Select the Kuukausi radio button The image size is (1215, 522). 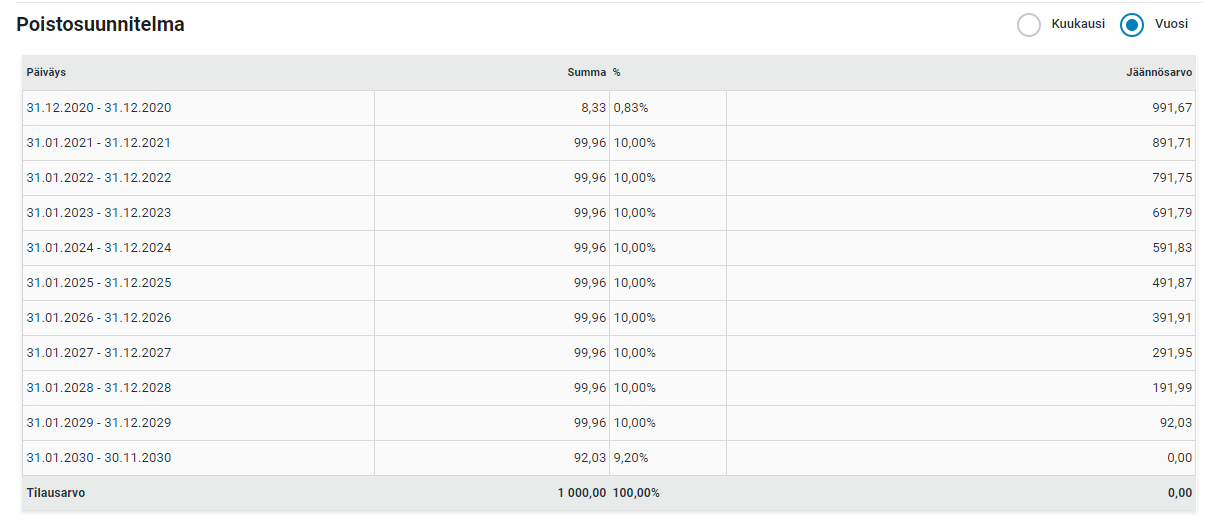tap(1029, 25)
